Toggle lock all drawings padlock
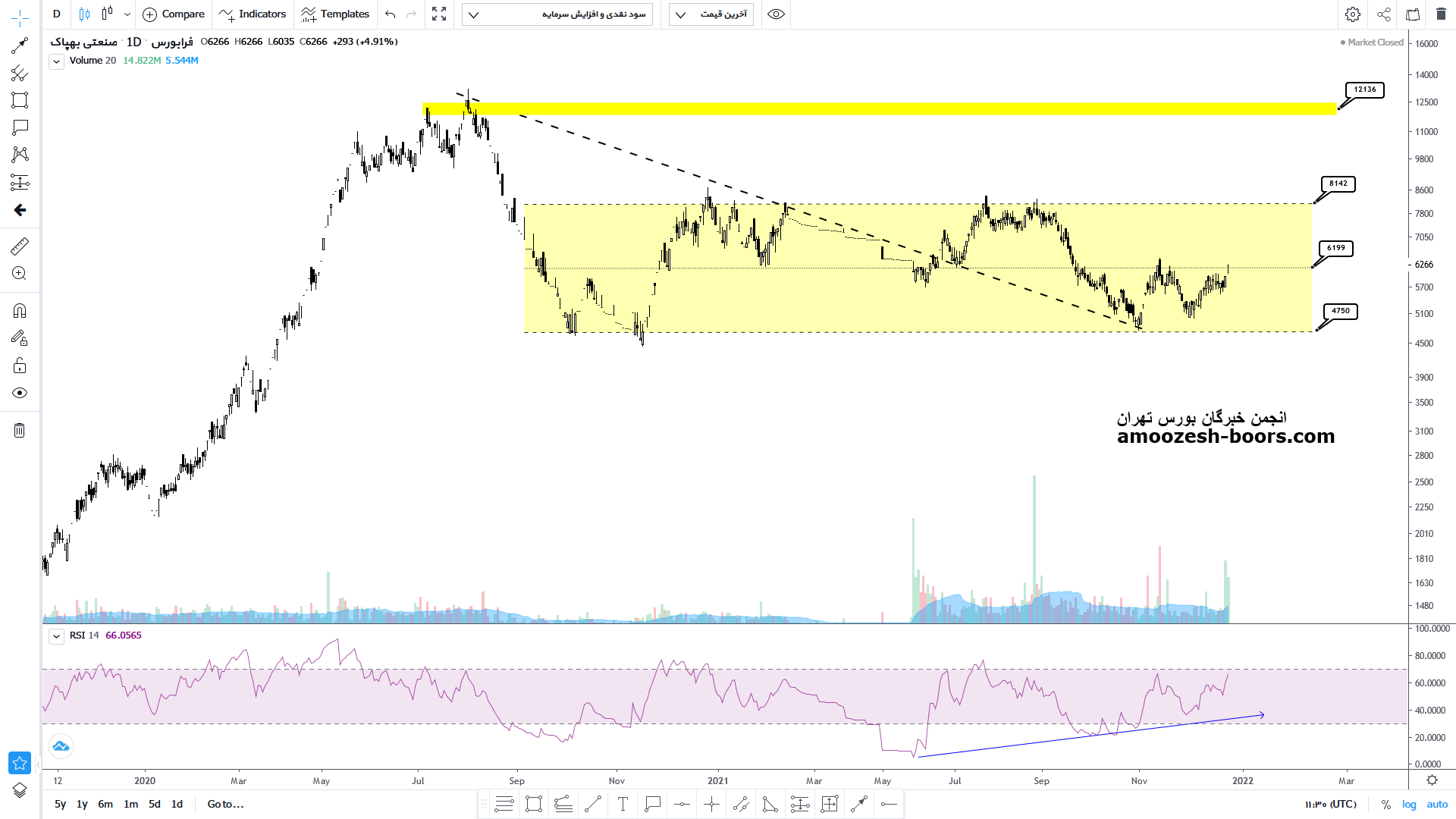This screenshot has height=819, width=1456. pyautogui.click(x=20, y=366)
